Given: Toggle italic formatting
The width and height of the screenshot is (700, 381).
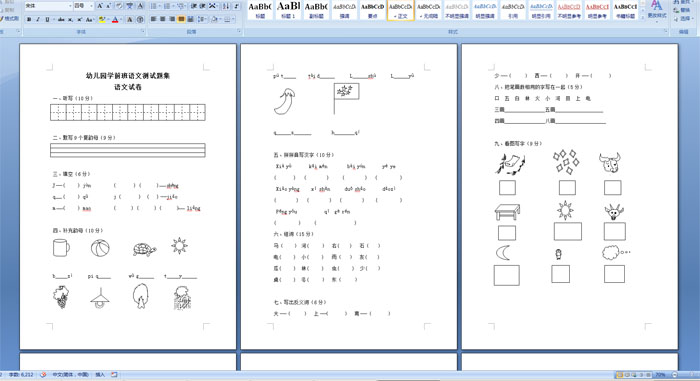Looking at the screenshot, I should 38,20.
